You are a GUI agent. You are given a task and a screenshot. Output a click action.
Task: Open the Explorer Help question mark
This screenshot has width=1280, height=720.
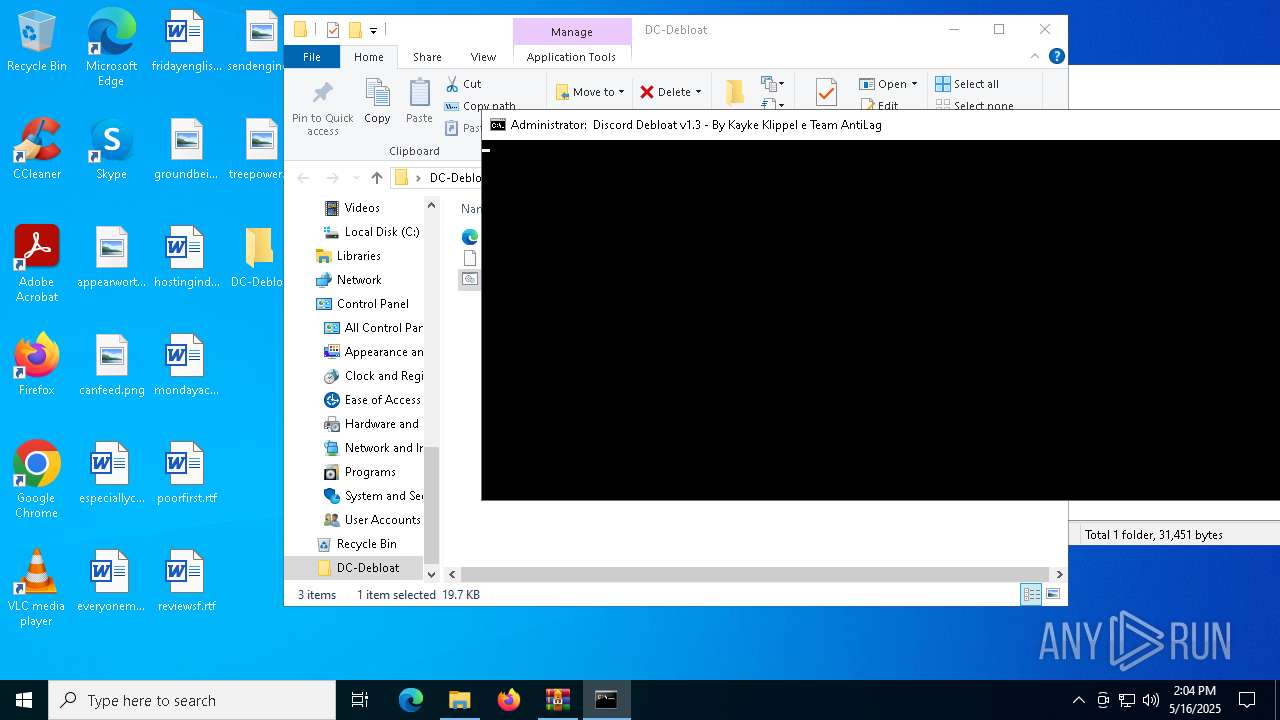[1056, 57]
